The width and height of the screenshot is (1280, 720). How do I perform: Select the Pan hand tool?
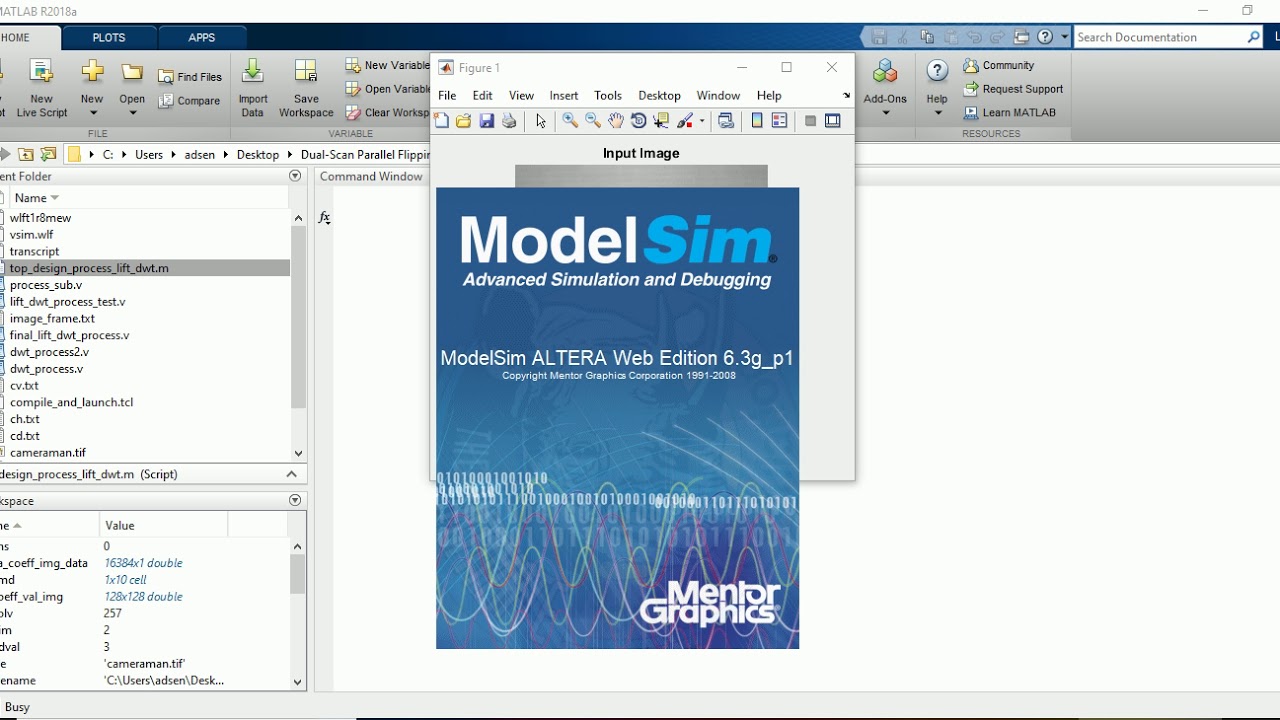click(x=616, y=121)
